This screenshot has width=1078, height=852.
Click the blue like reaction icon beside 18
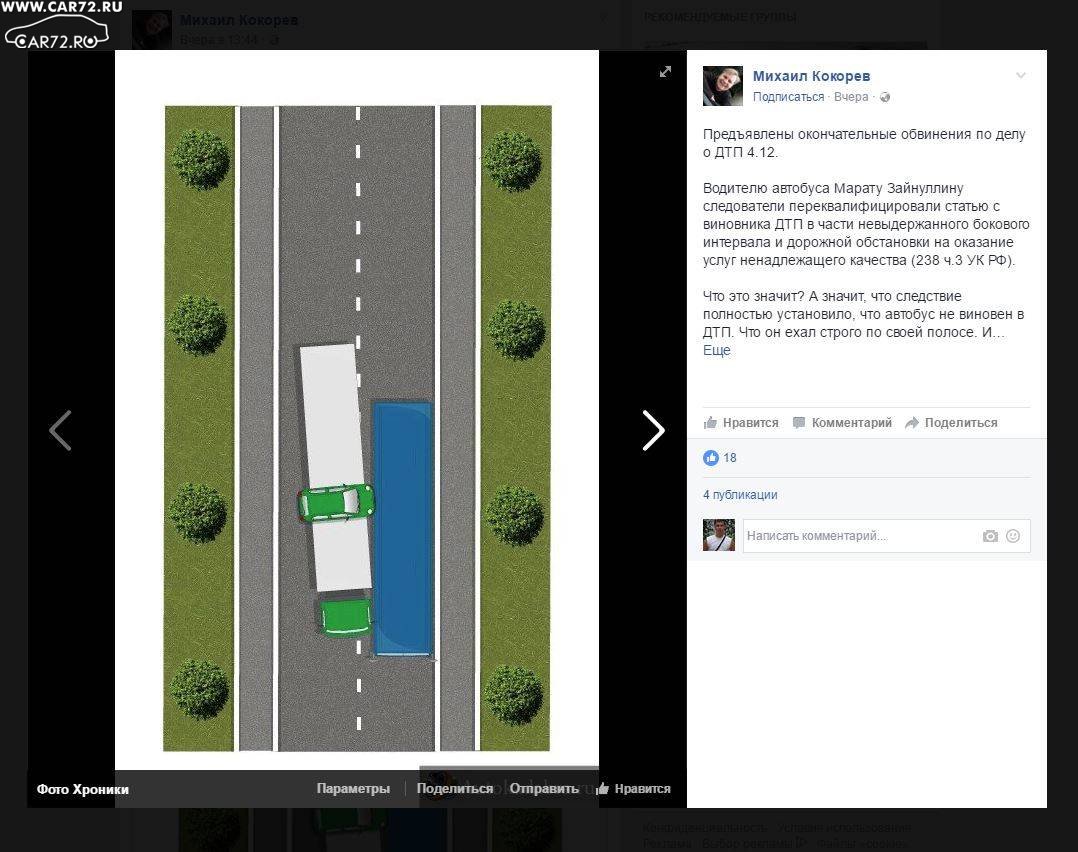[x=711, y=458]
